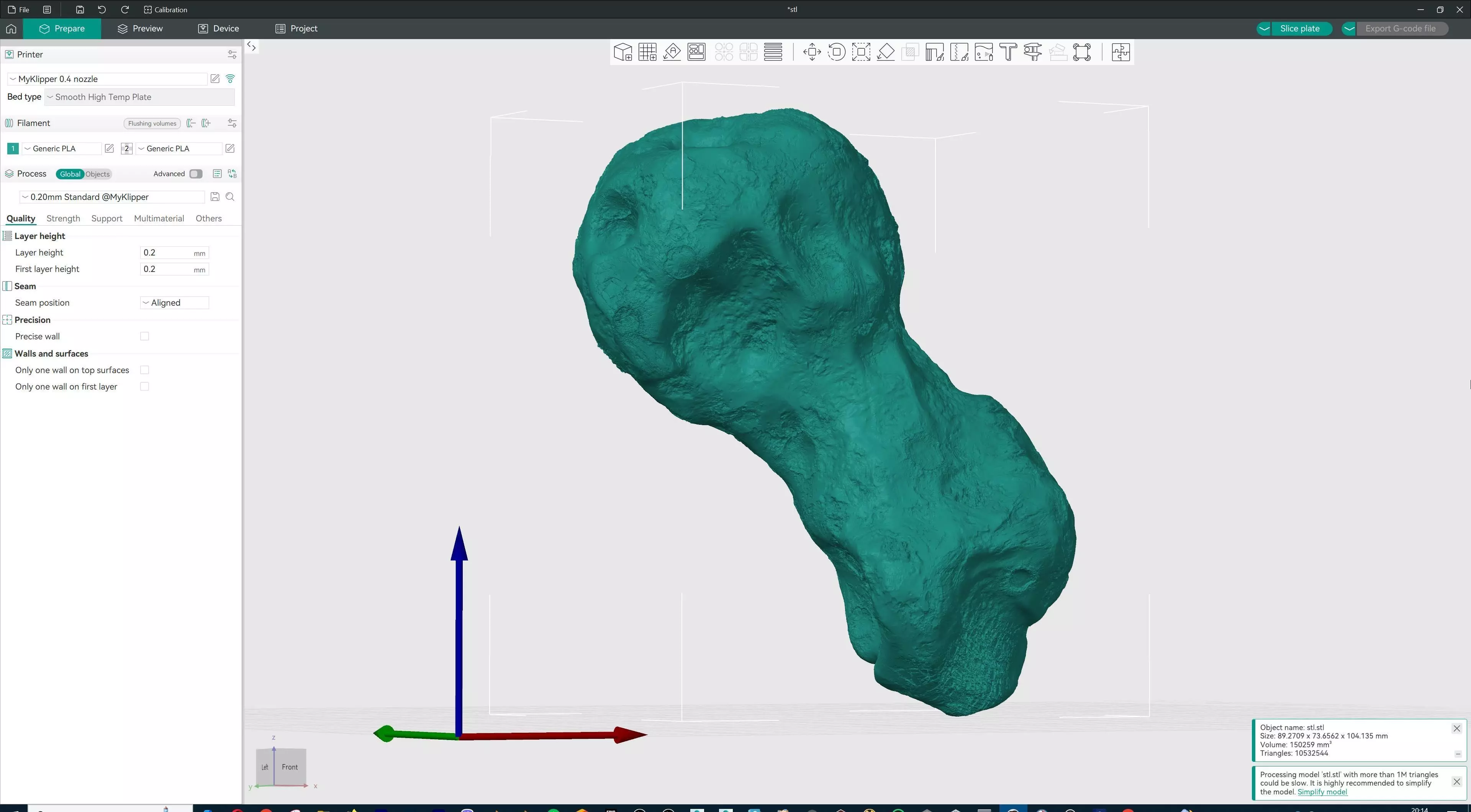Click the printer Wi-Fi connection icon
Viewport: 1471px width, 812px height.
coord(230,79)
